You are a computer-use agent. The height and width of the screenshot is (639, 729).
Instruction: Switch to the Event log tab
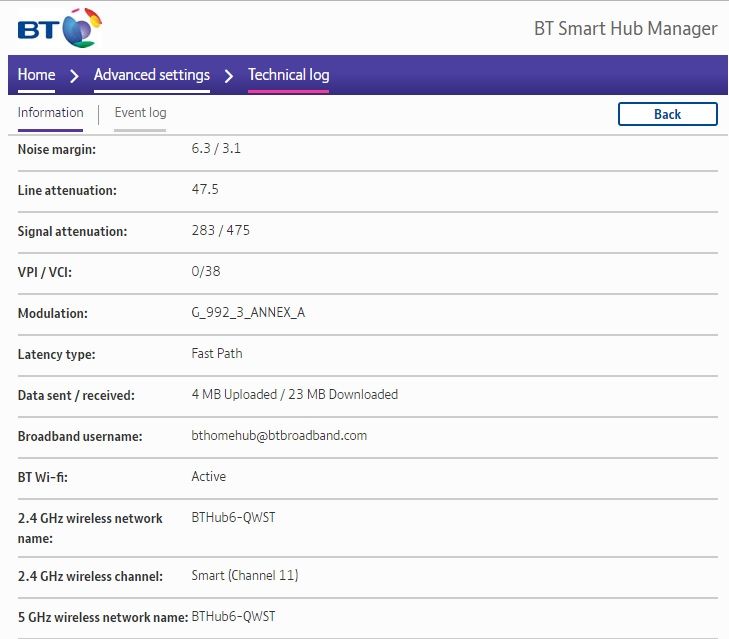tap(140, 113)
